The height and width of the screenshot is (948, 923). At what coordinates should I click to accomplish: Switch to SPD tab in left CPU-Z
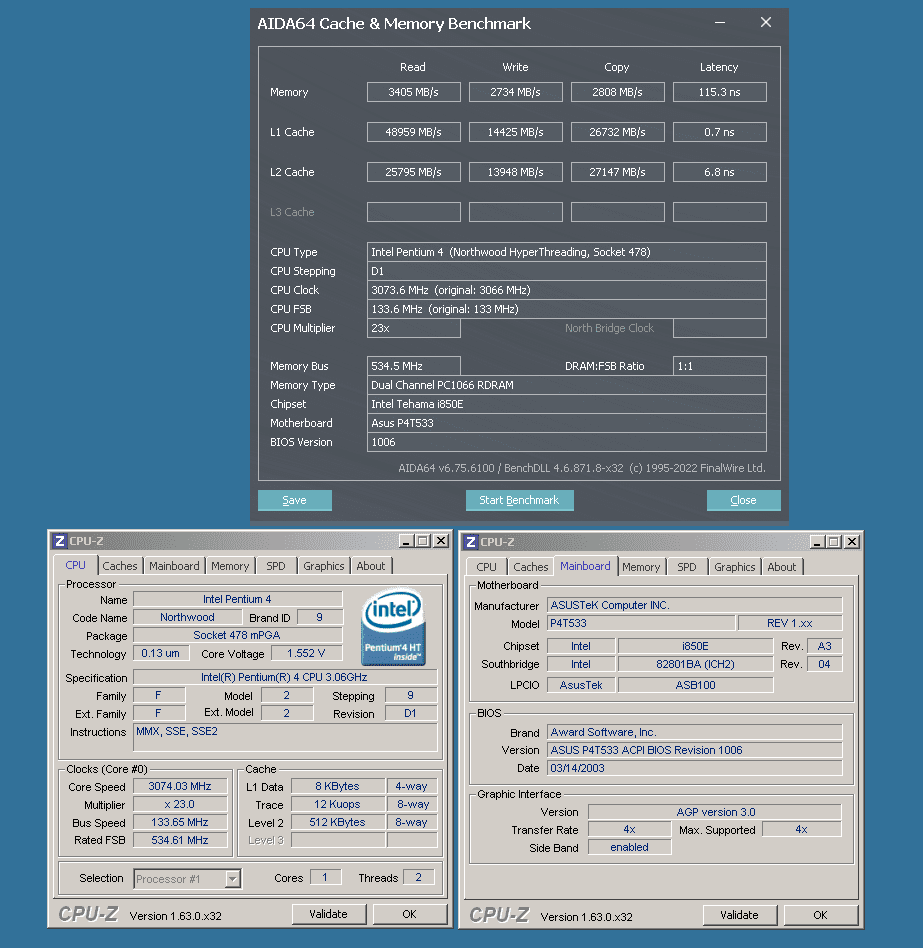click(276, 567)
